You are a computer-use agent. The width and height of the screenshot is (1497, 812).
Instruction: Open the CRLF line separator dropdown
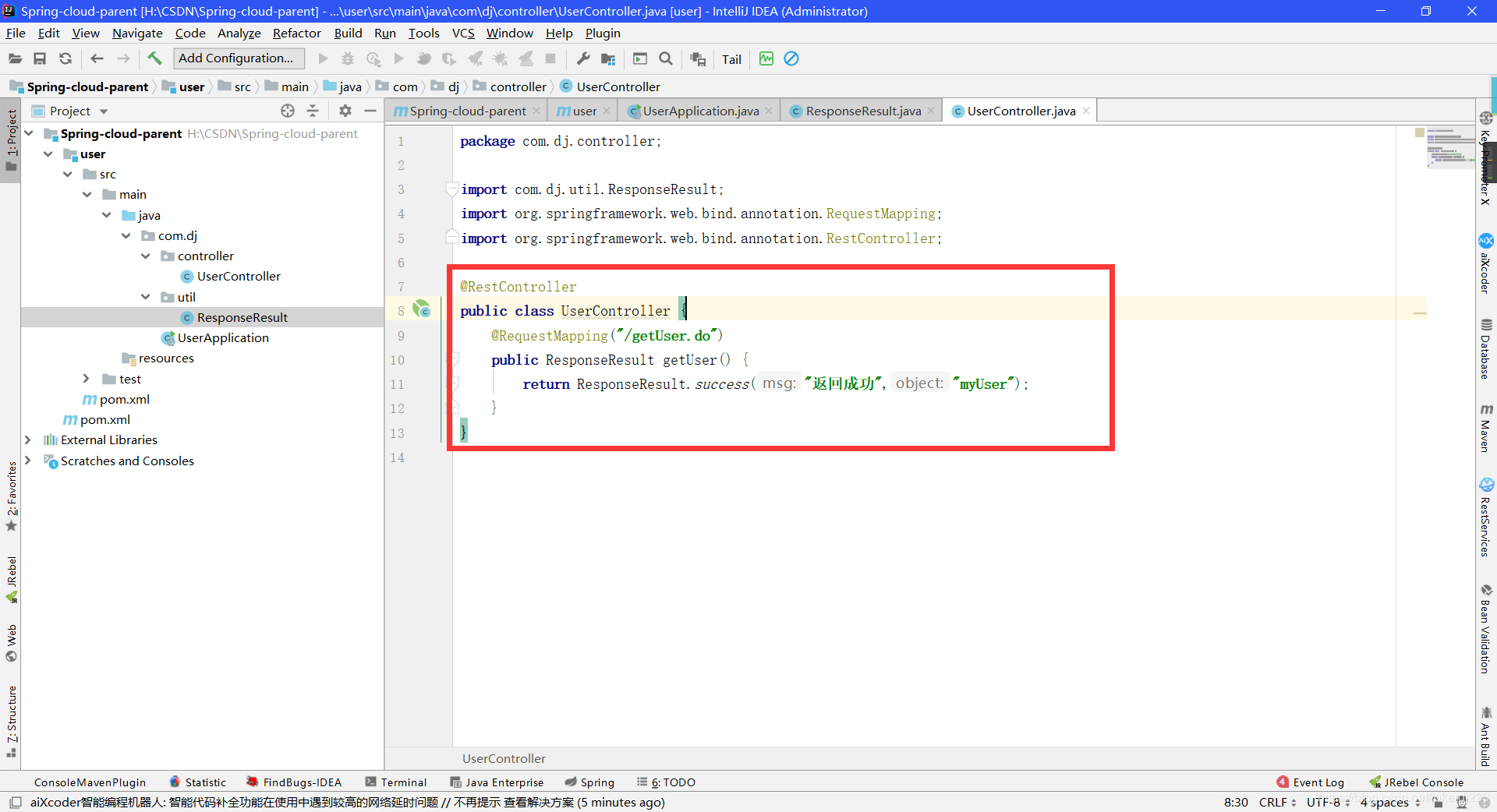pyautogui.click(x=1277, y=802)
